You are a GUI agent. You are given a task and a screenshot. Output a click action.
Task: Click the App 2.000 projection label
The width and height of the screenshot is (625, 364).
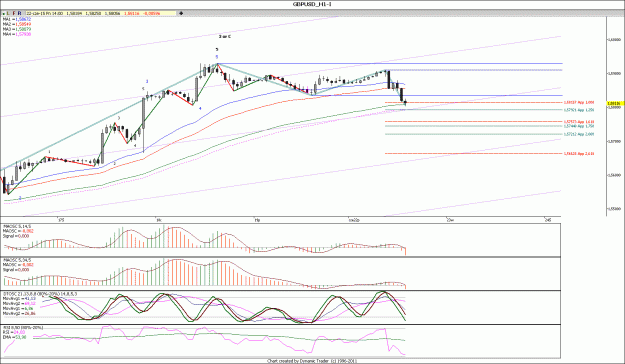tap(579, 134)
